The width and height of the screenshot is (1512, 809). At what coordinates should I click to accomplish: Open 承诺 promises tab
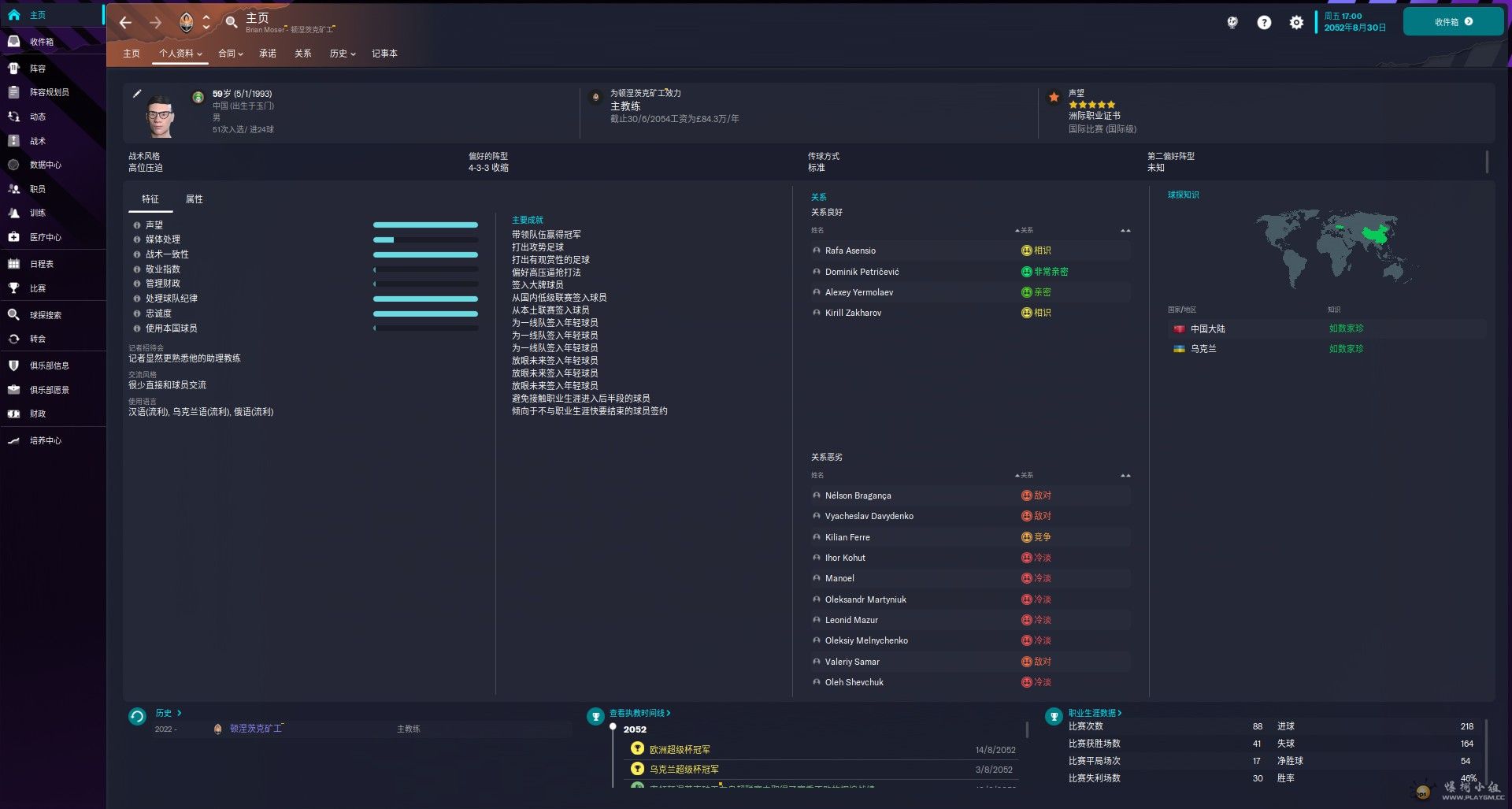[x=268, y=54]
